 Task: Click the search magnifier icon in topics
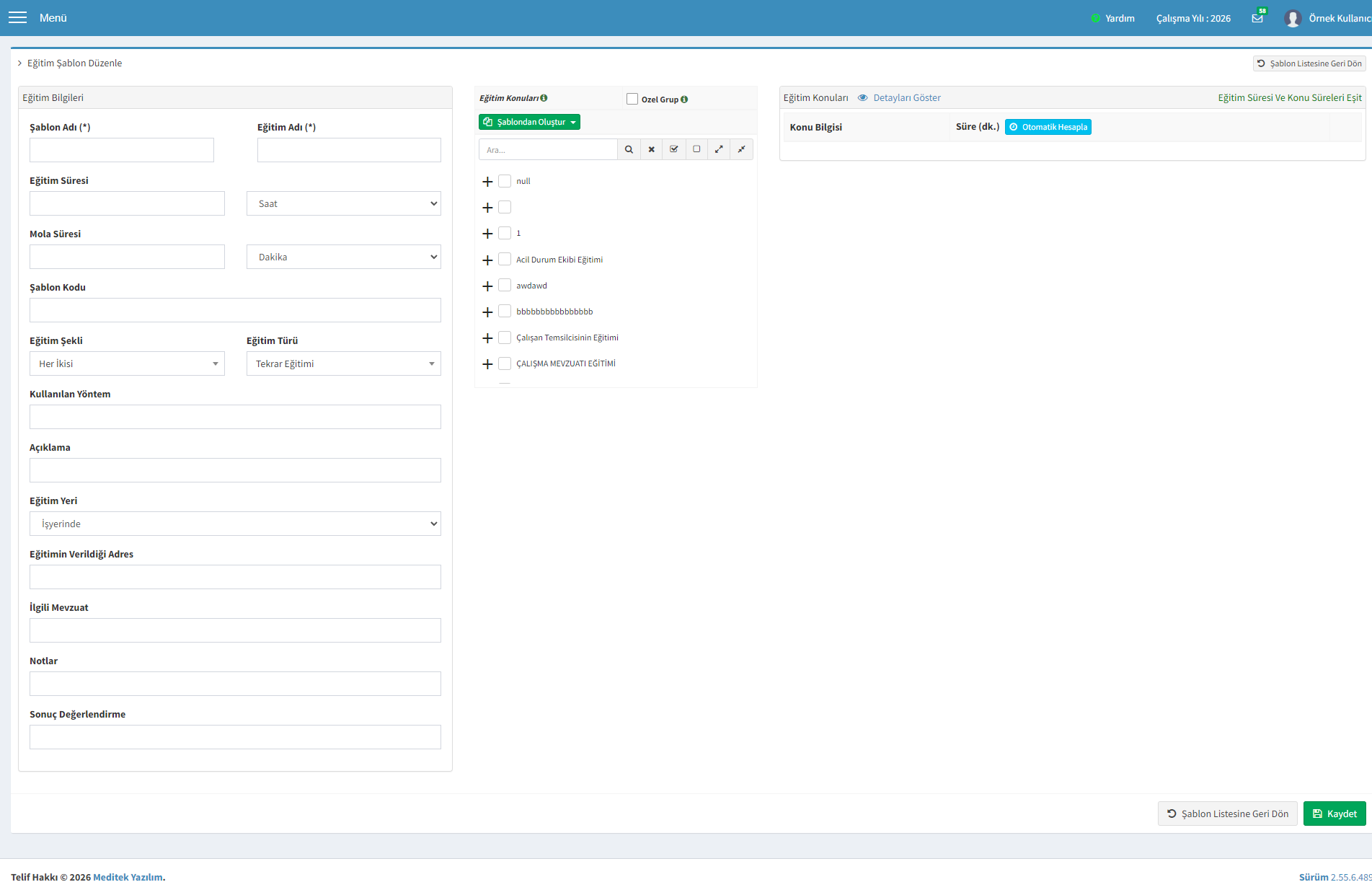point(629,149)
